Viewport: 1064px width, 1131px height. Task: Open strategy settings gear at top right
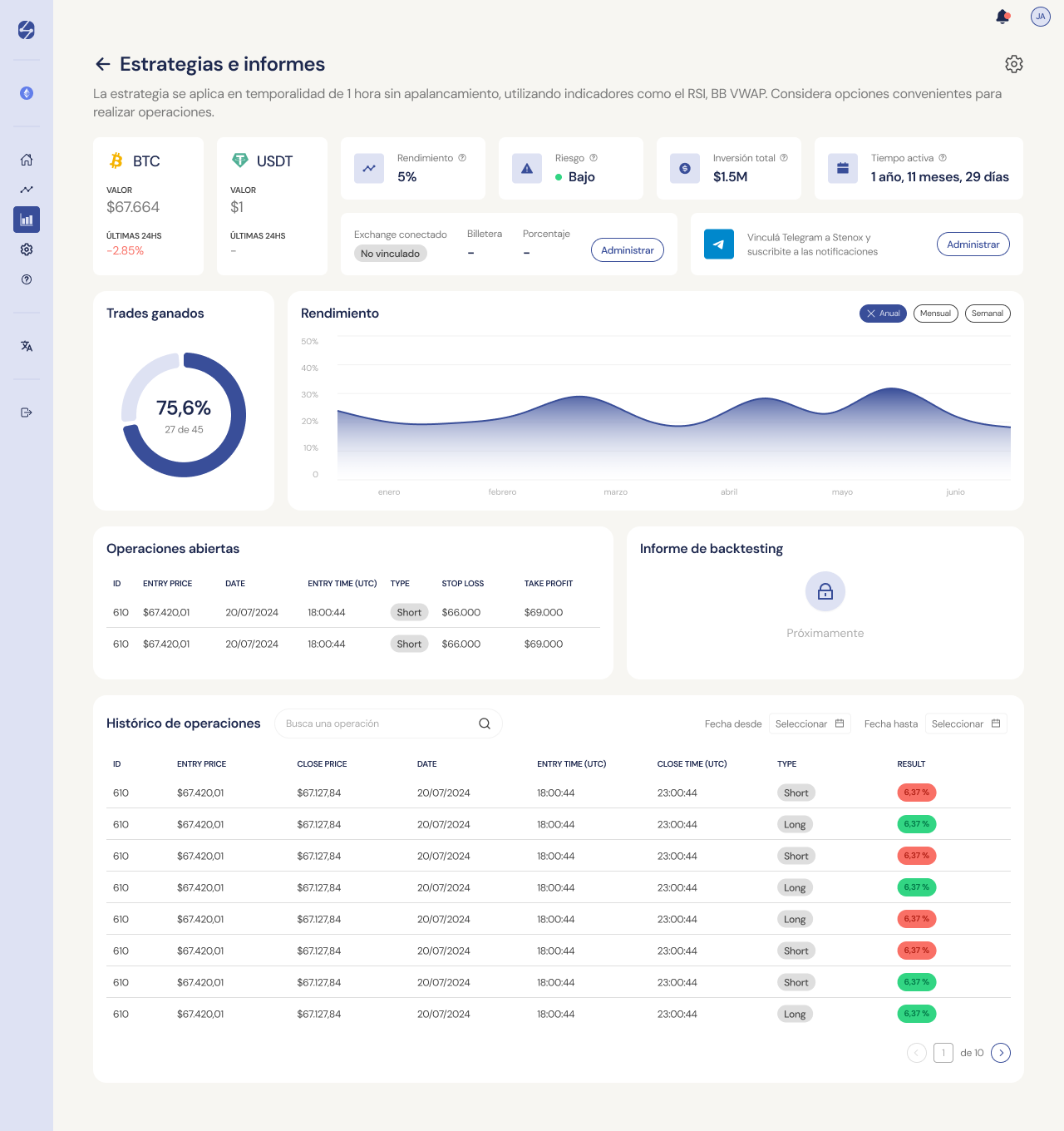[x=1014, y=64]
